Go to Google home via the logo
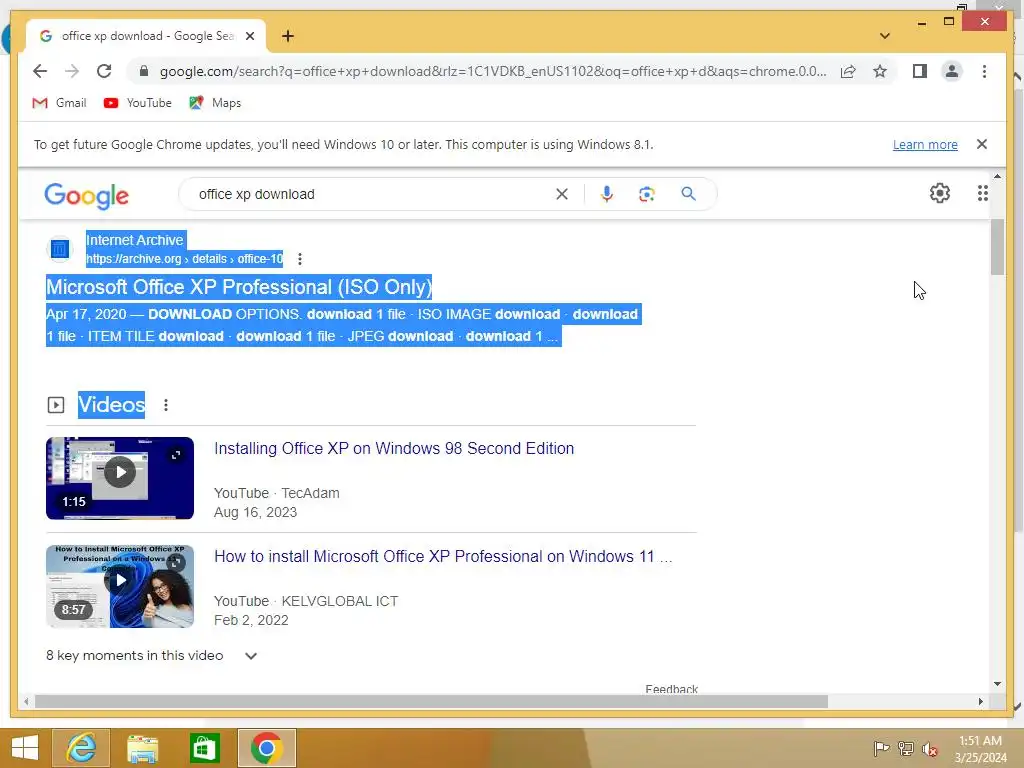Viewport: 1024px width, 768px height. 86,195
